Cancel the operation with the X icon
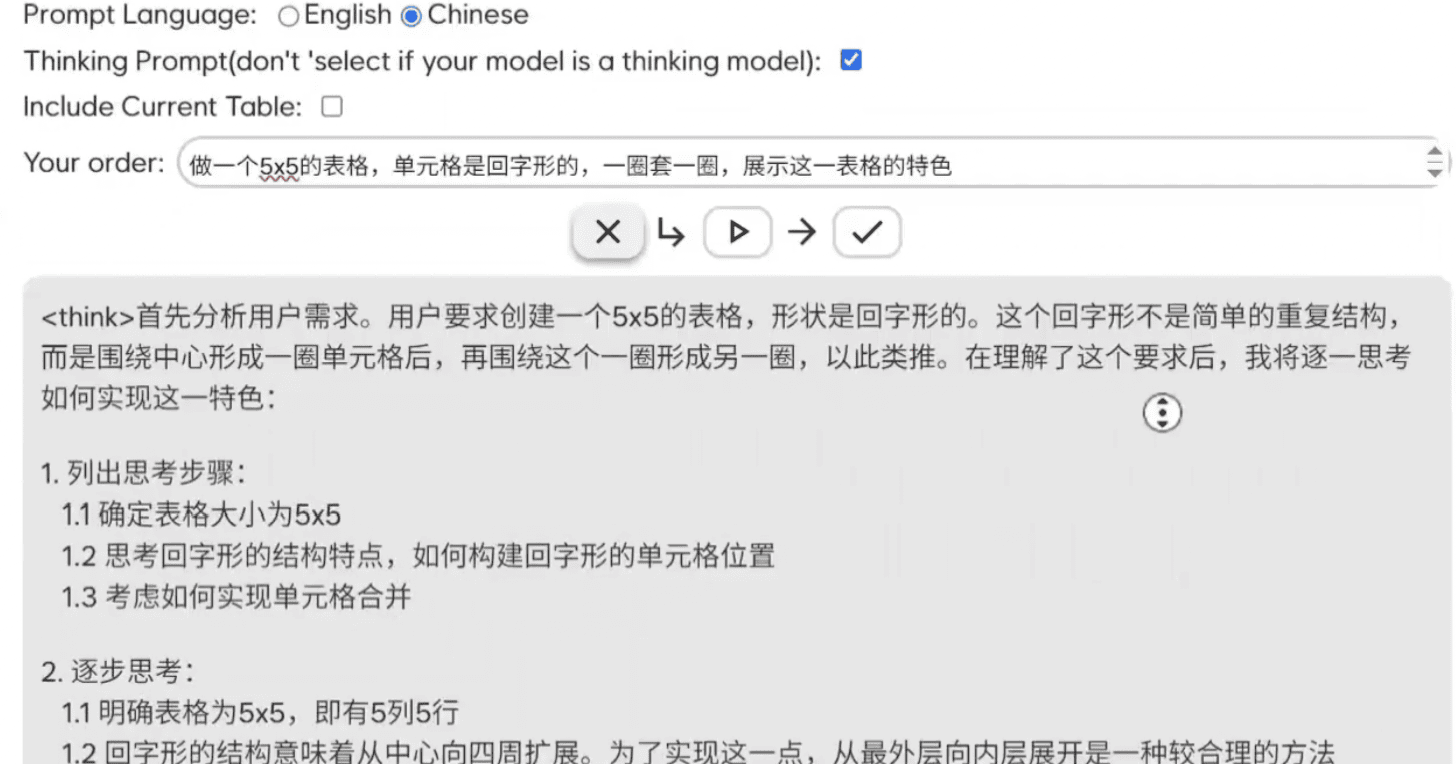 [x=607, y=231]
